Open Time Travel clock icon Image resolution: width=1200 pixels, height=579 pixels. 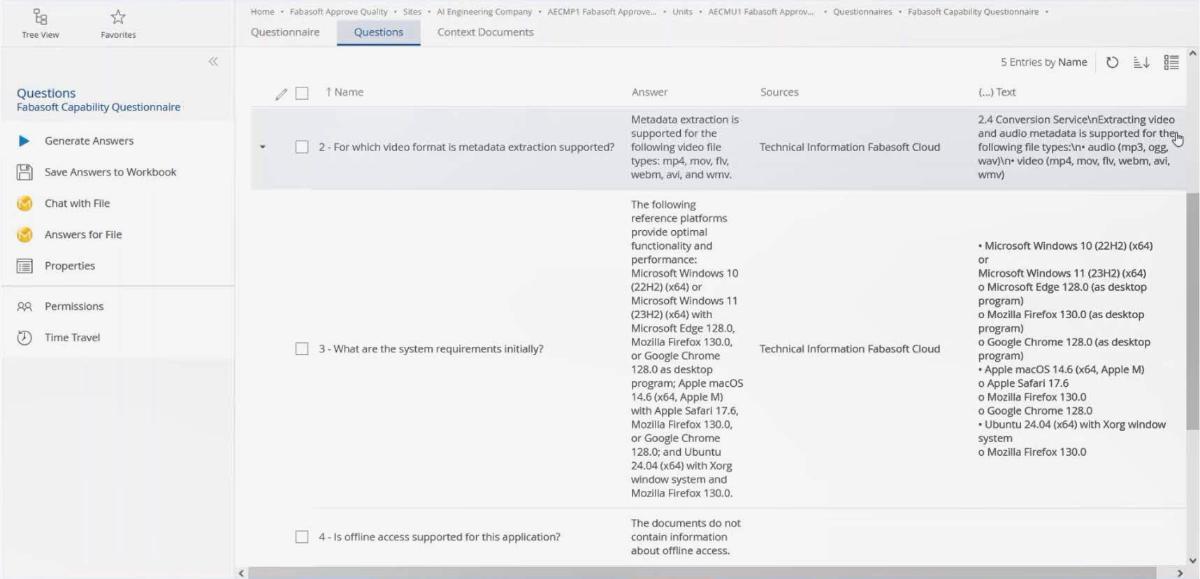coord(25,338)
